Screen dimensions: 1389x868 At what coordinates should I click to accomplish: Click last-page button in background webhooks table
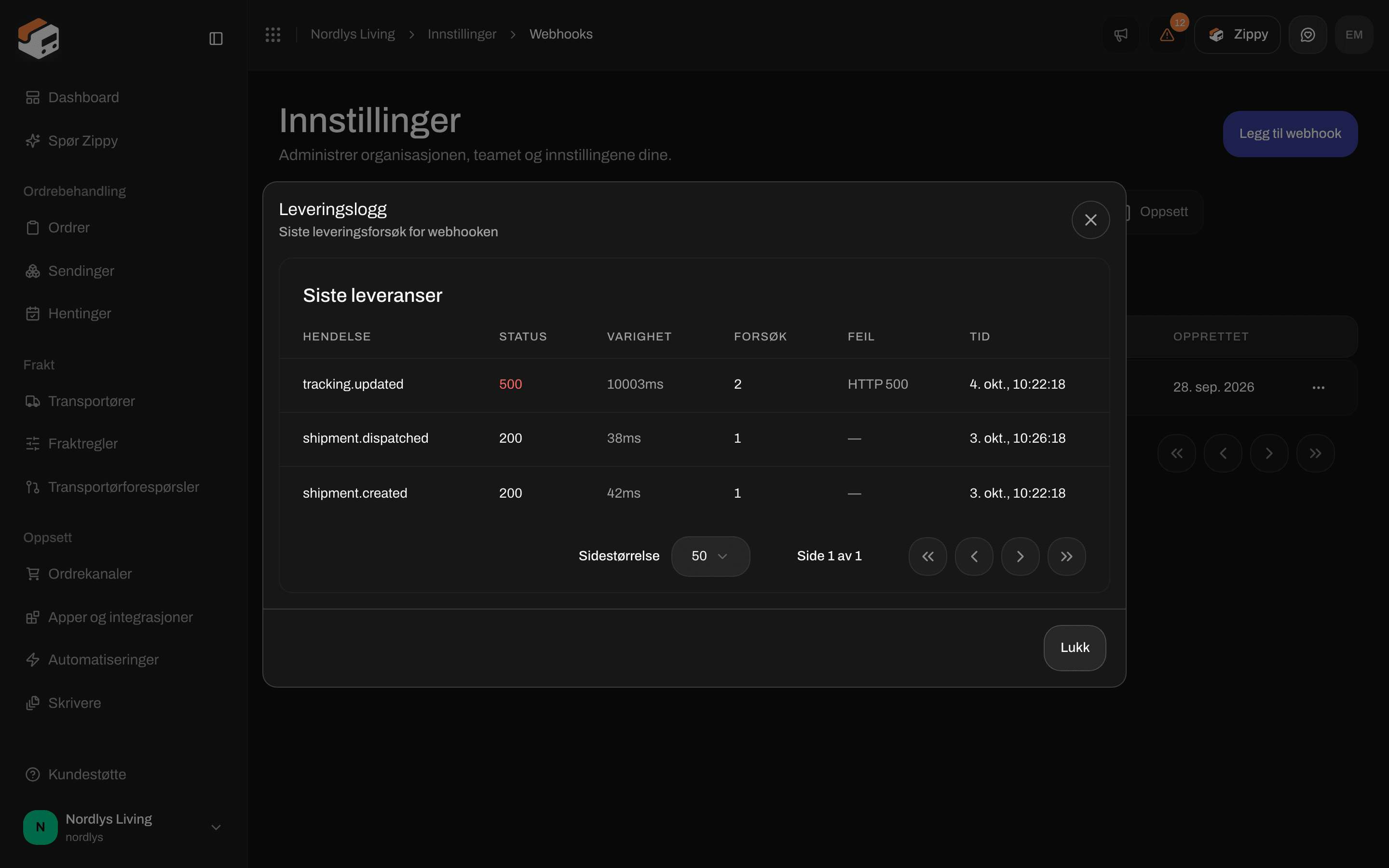click(1316, 453)
